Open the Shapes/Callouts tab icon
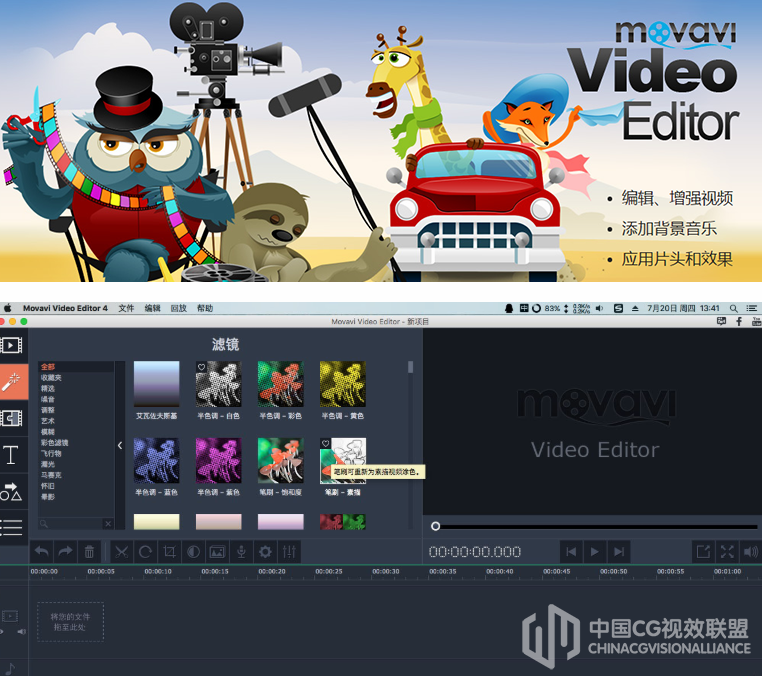This screenshot has height=676, width=762. coord(11,491)
